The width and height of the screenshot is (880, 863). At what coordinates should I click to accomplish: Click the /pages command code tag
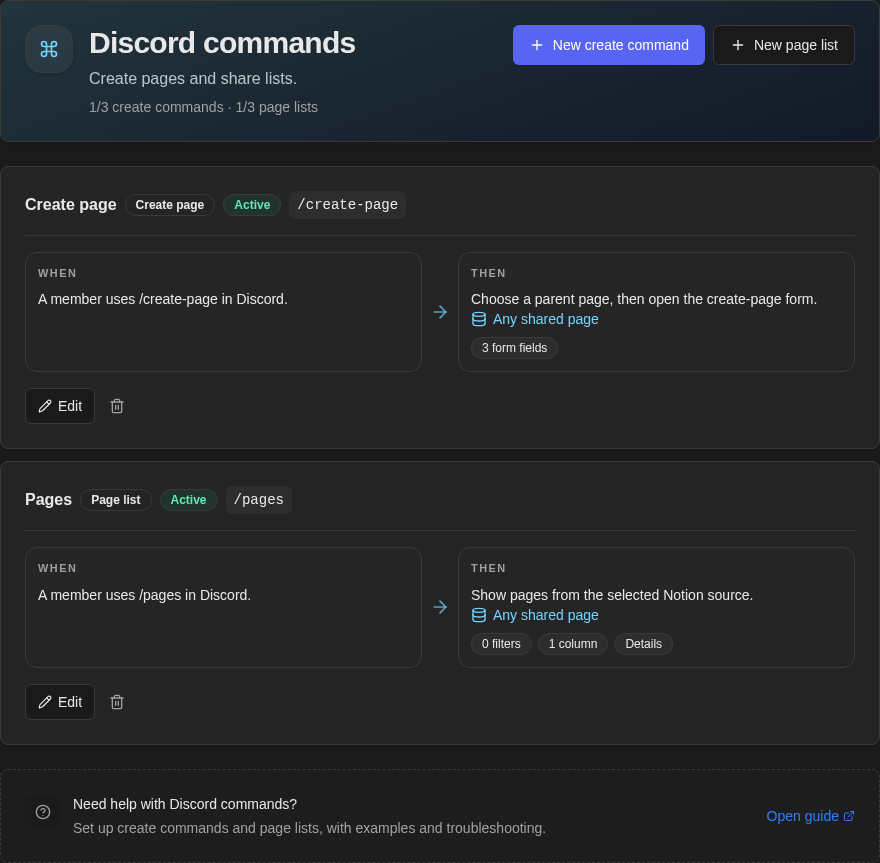(259, 499)
